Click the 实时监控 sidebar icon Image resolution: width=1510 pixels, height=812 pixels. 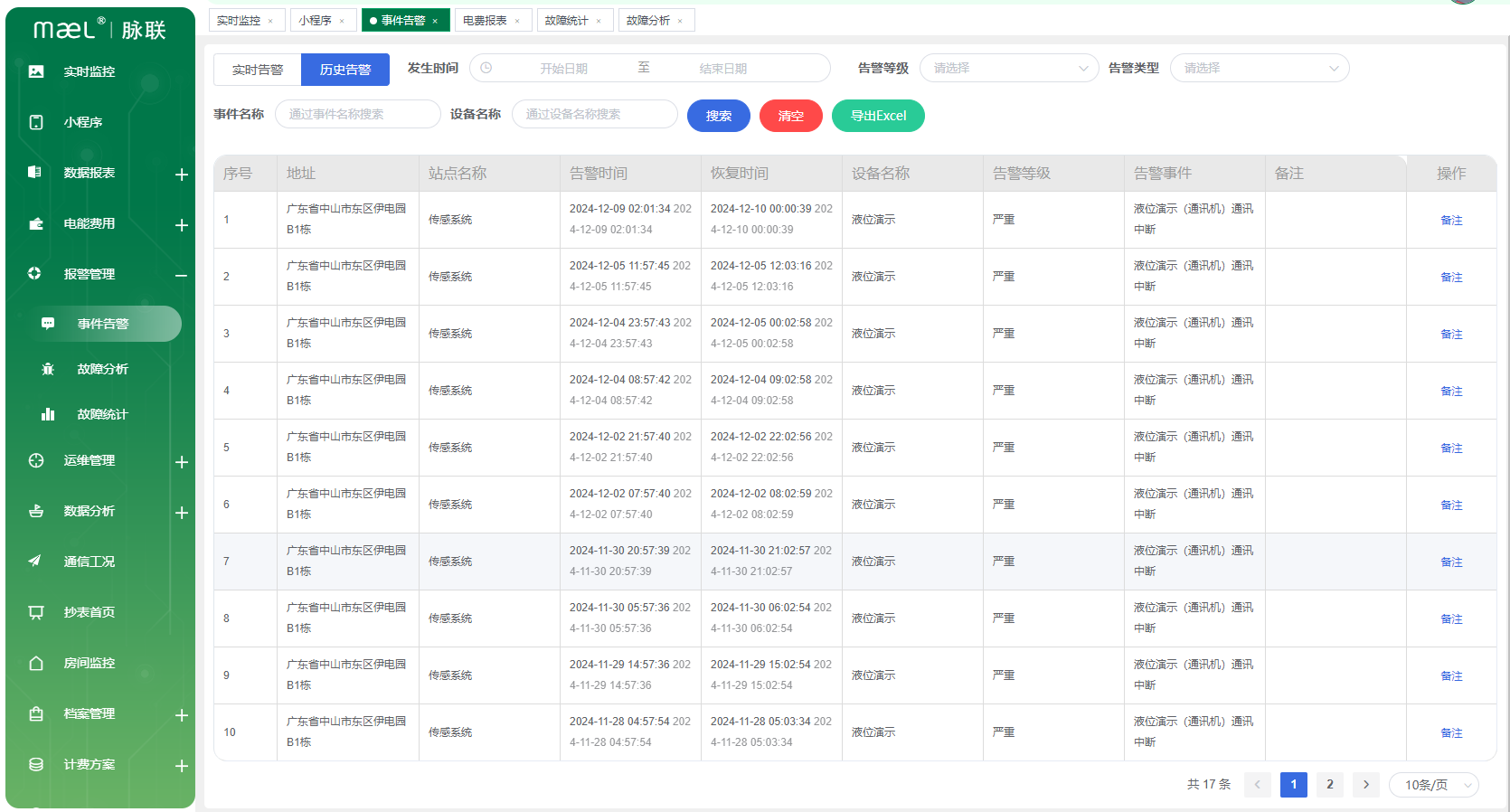point(36,71)
